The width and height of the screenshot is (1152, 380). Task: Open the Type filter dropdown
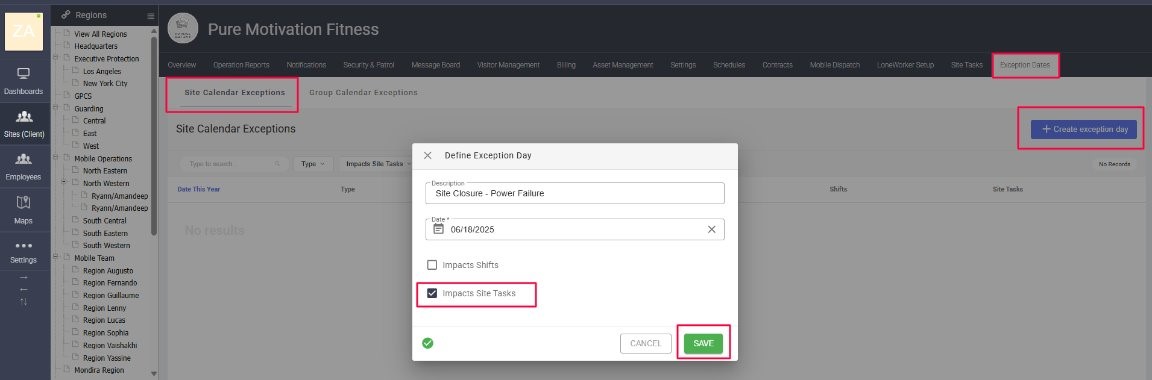coord(313,164)
